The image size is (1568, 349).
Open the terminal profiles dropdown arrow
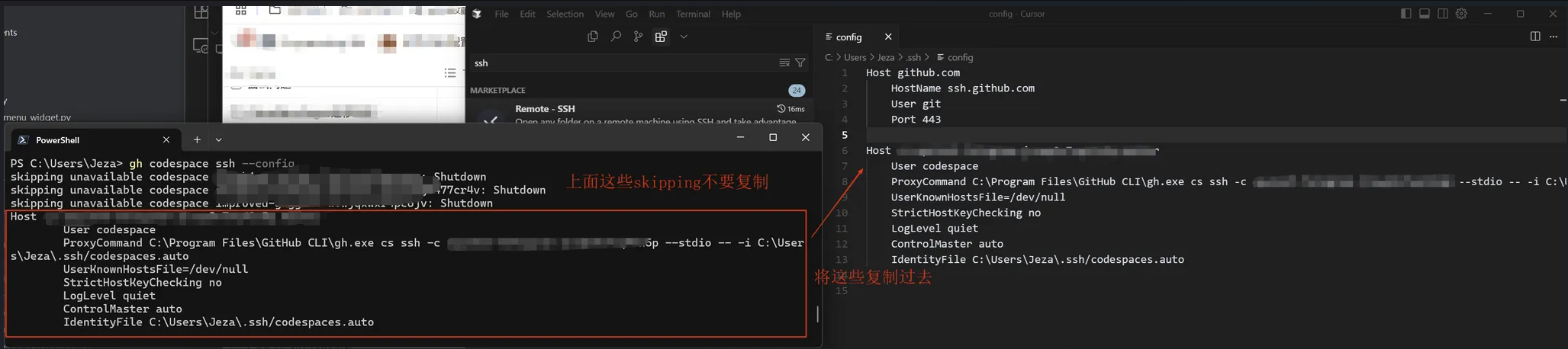pos(219,140)
